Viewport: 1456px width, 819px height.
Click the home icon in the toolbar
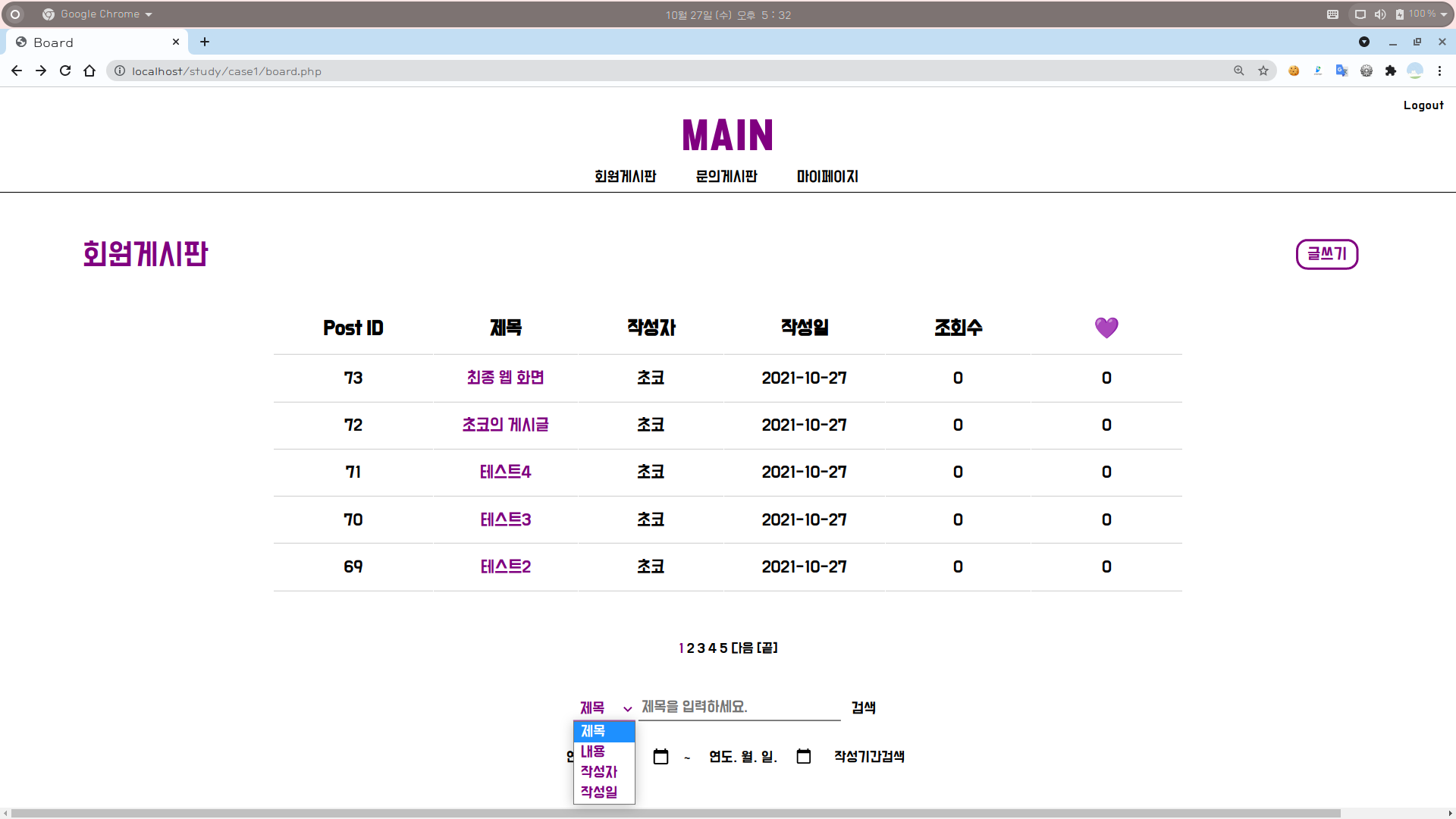click(x=89, y=71)
